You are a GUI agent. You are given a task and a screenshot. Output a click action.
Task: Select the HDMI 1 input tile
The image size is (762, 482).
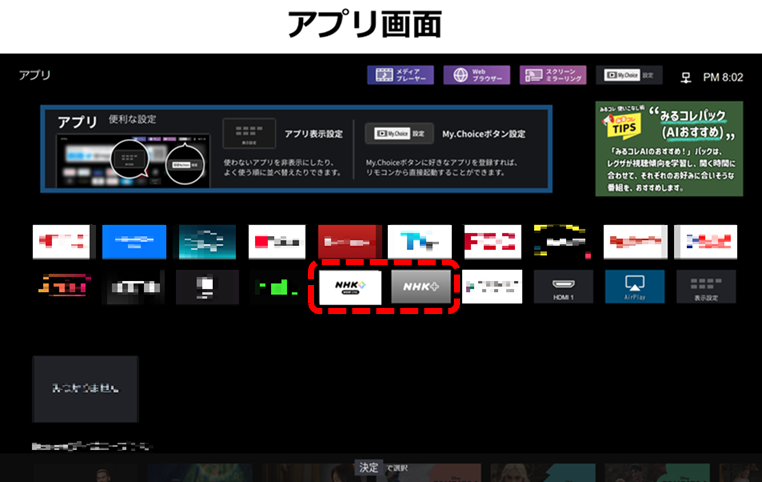point(563,287)
